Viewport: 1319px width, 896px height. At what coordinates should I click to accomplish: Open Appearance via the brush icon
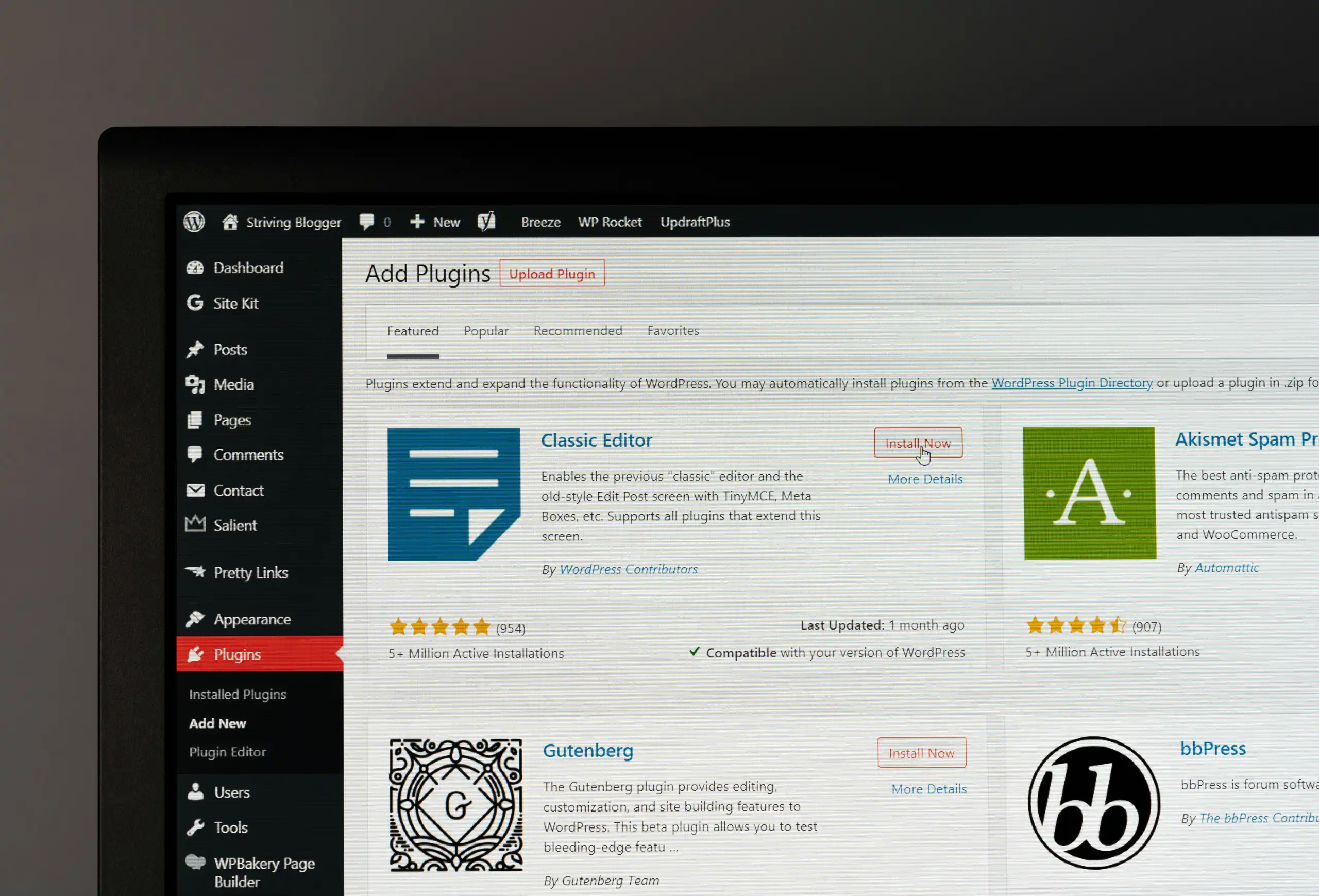click(195, 618)
